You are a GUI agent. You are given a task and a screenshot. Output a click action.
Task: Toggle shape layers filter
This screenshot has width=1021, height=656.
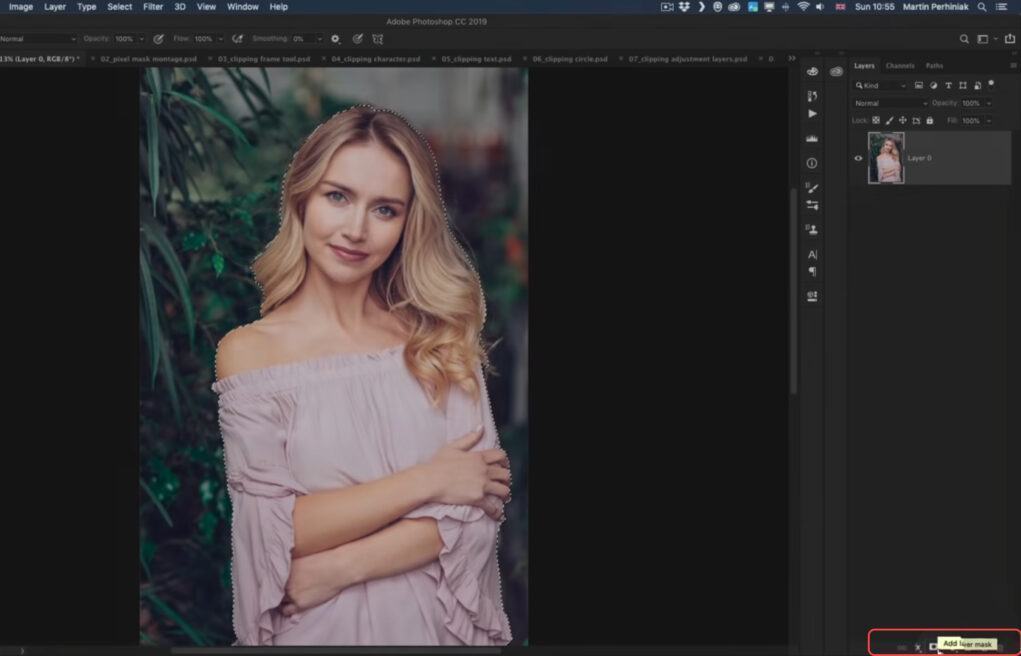pyautogui.click(x=962, y=85)
